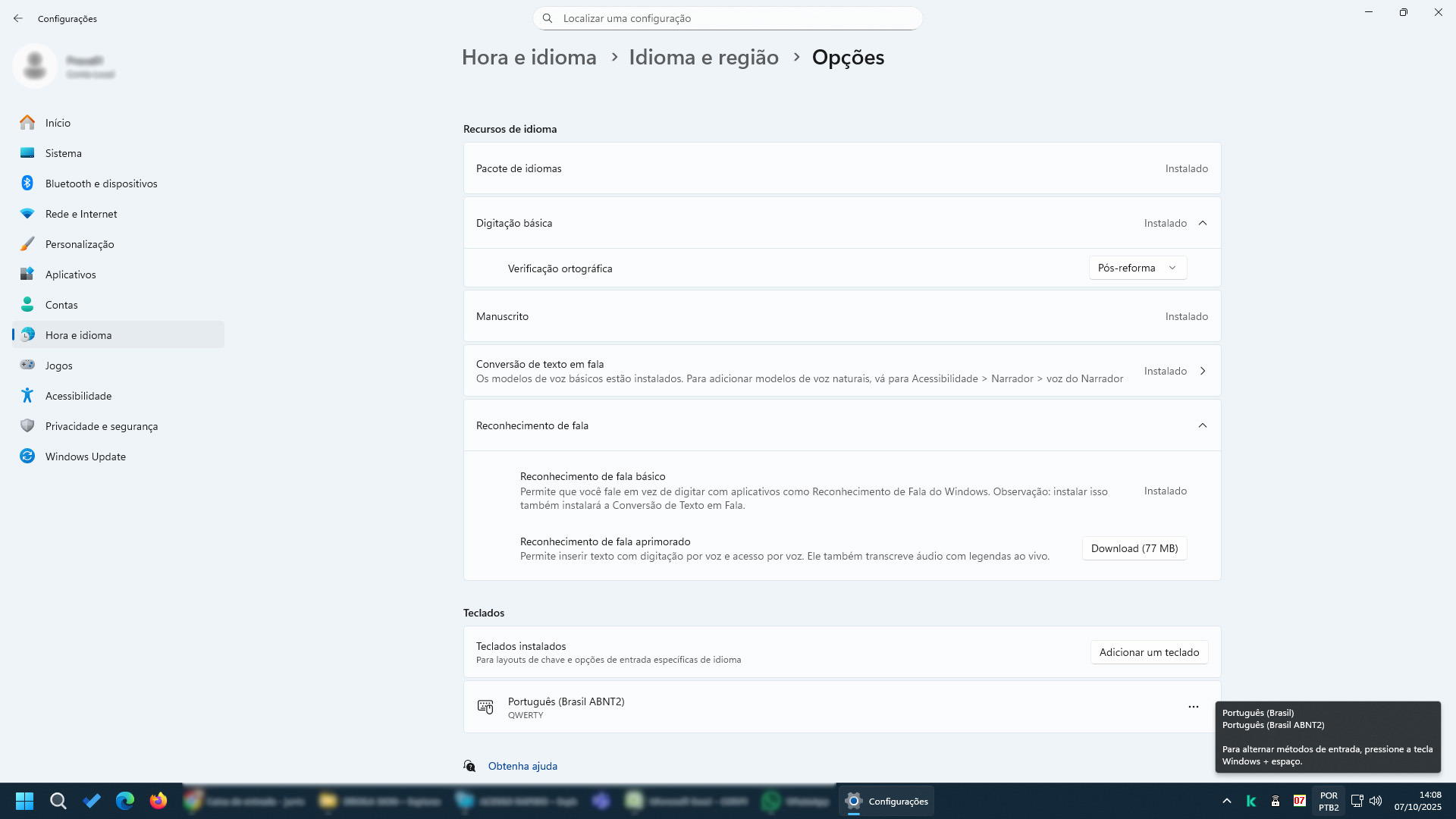This screenshot has width=1456, height=819.
Task: Collapse the Reconhecimento de fala section
Action: [x=1203, y=425]
